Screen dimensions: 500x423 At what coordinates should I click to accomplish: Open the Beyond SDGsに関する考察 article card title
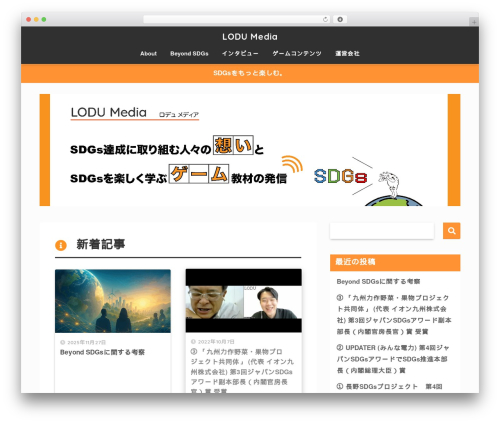click(x=102, y=352)
